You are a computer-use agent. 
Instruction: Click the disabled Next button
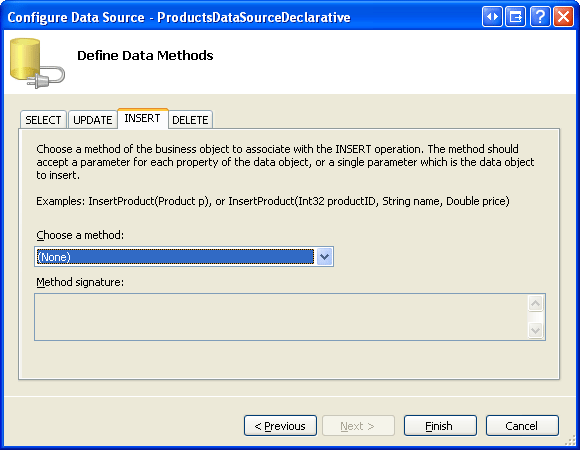358,426
